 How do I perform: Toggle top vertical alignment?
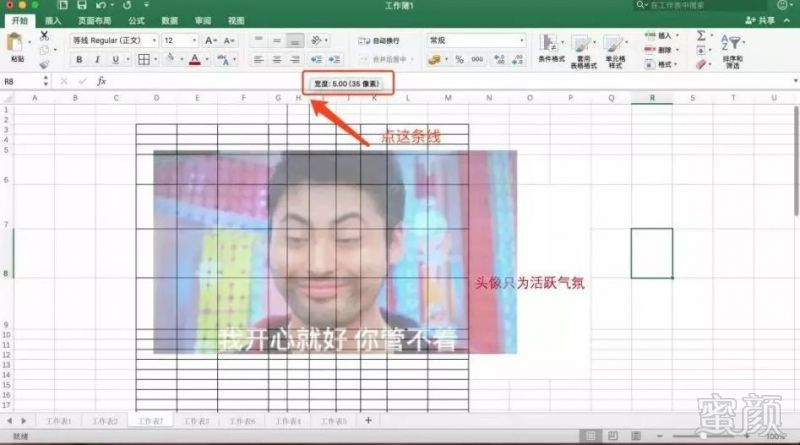(259, 40)
